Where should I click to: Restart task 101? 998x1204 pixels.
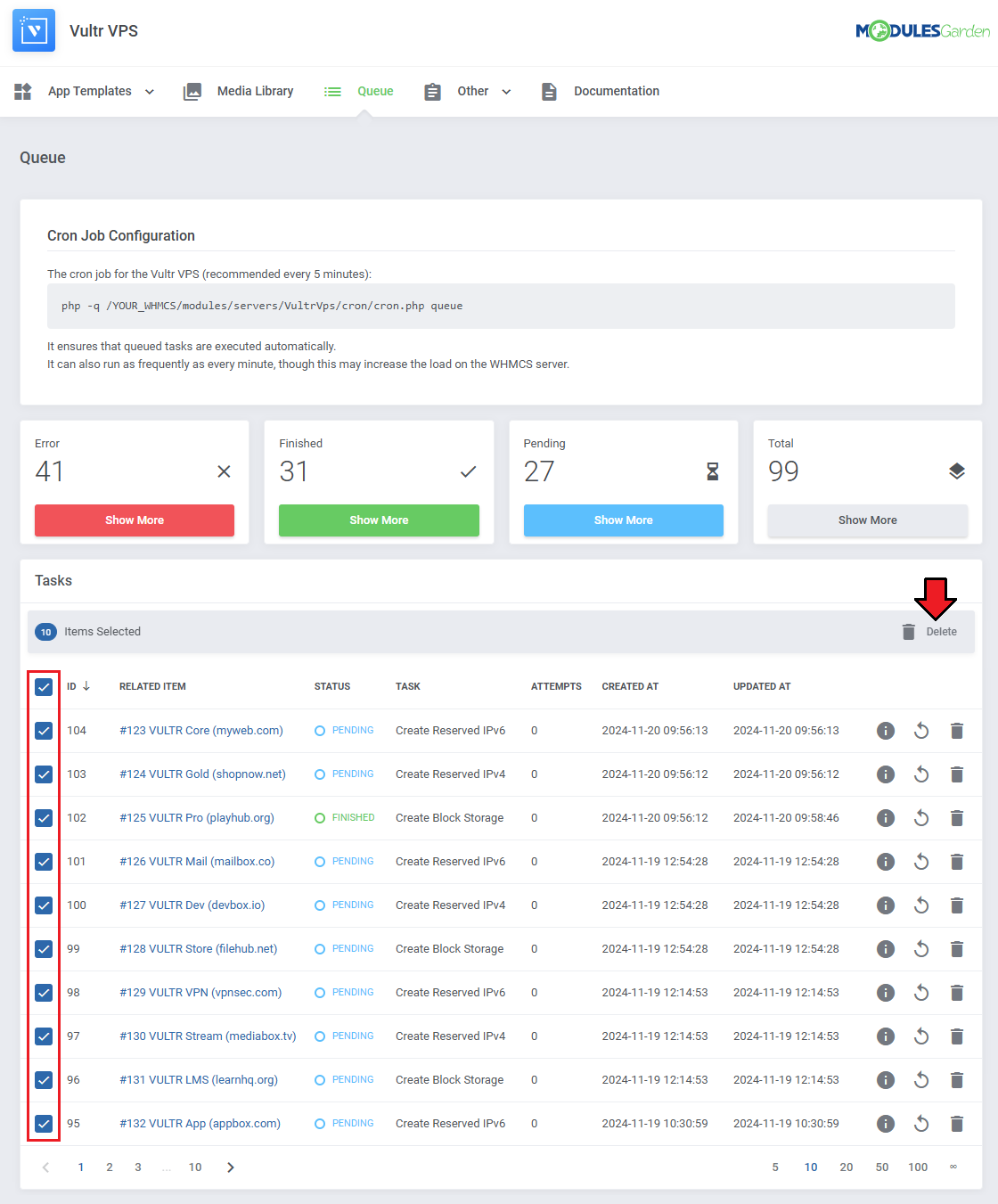921,862
